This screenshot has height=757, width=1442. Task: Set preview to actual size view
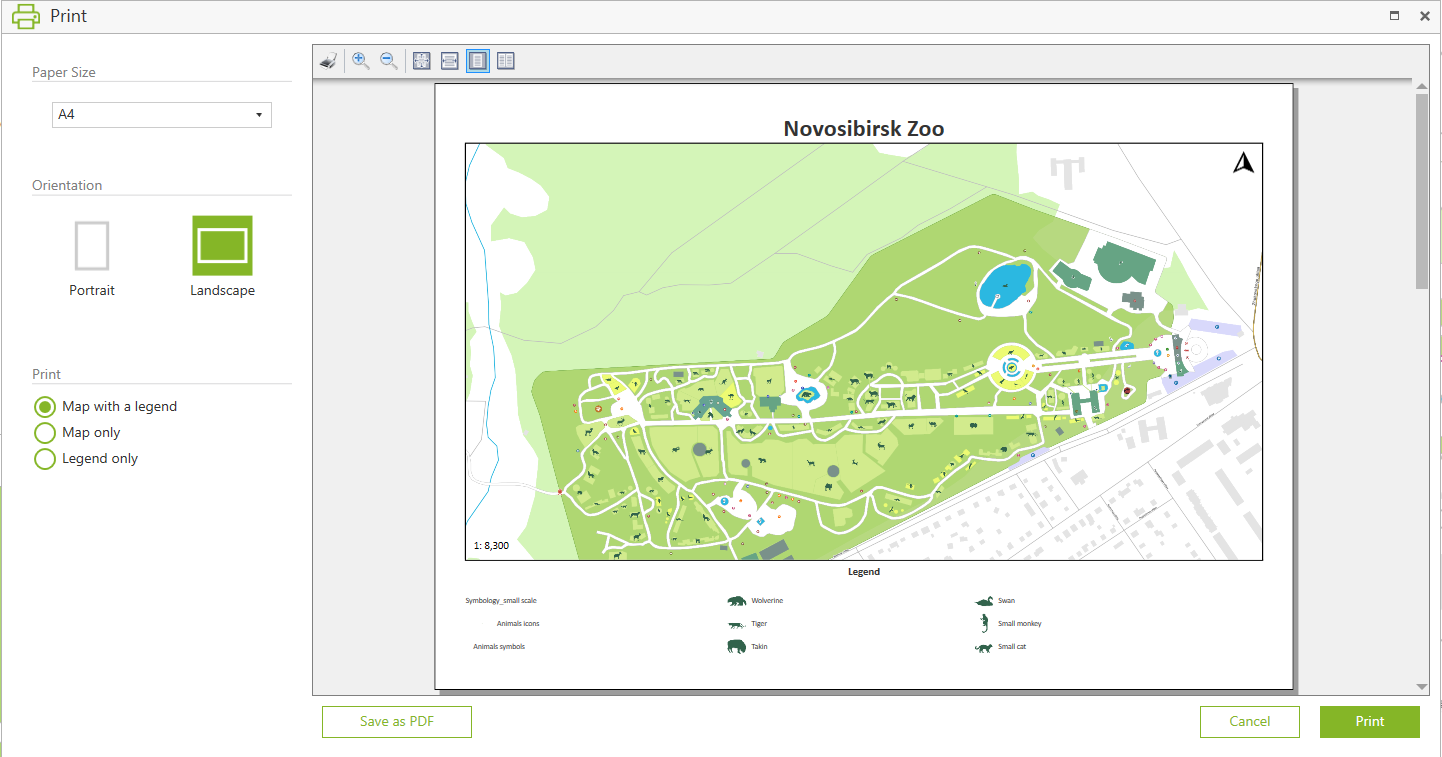pos(422,61)
